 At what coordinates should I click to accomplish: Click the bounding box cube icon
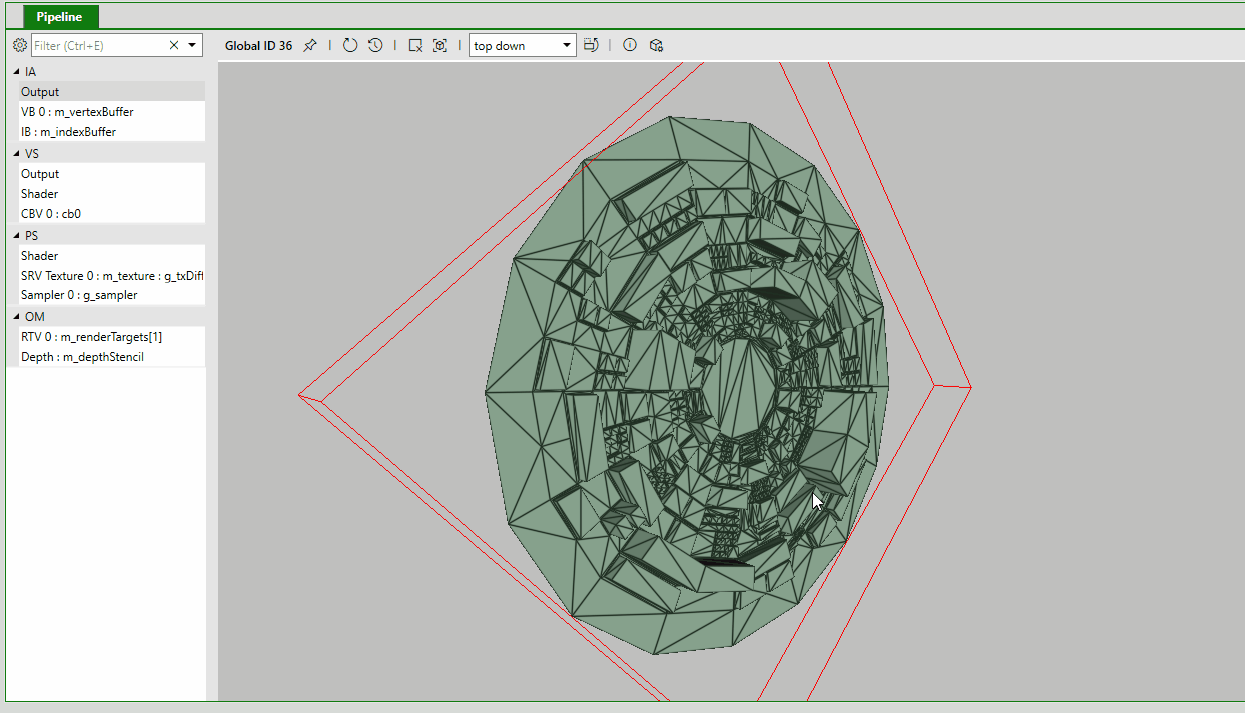656,45
